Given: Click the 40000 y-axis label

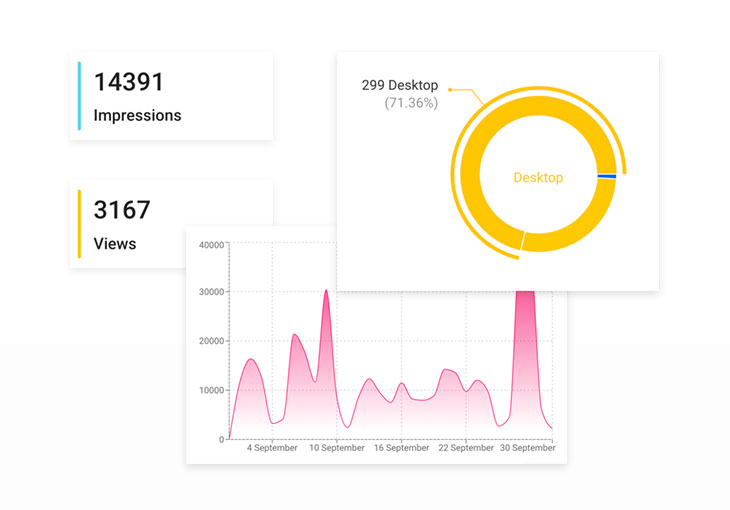Looking at the screenshot, I should [211, 244].
